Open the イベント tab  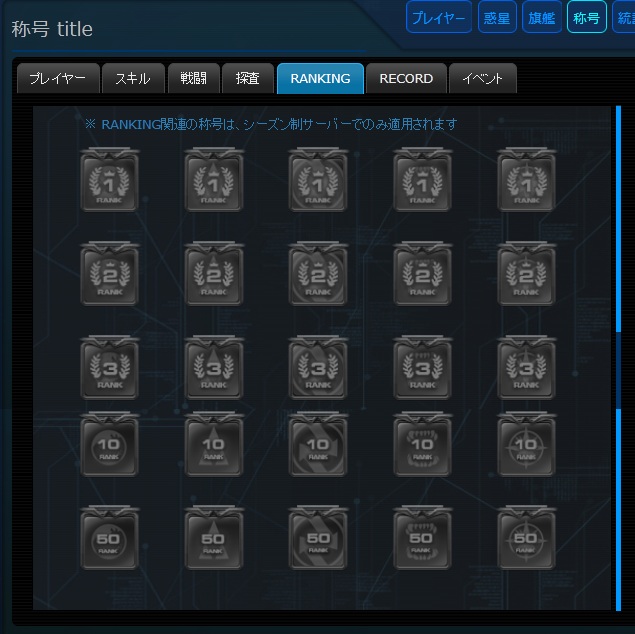(x=483, y=79)
